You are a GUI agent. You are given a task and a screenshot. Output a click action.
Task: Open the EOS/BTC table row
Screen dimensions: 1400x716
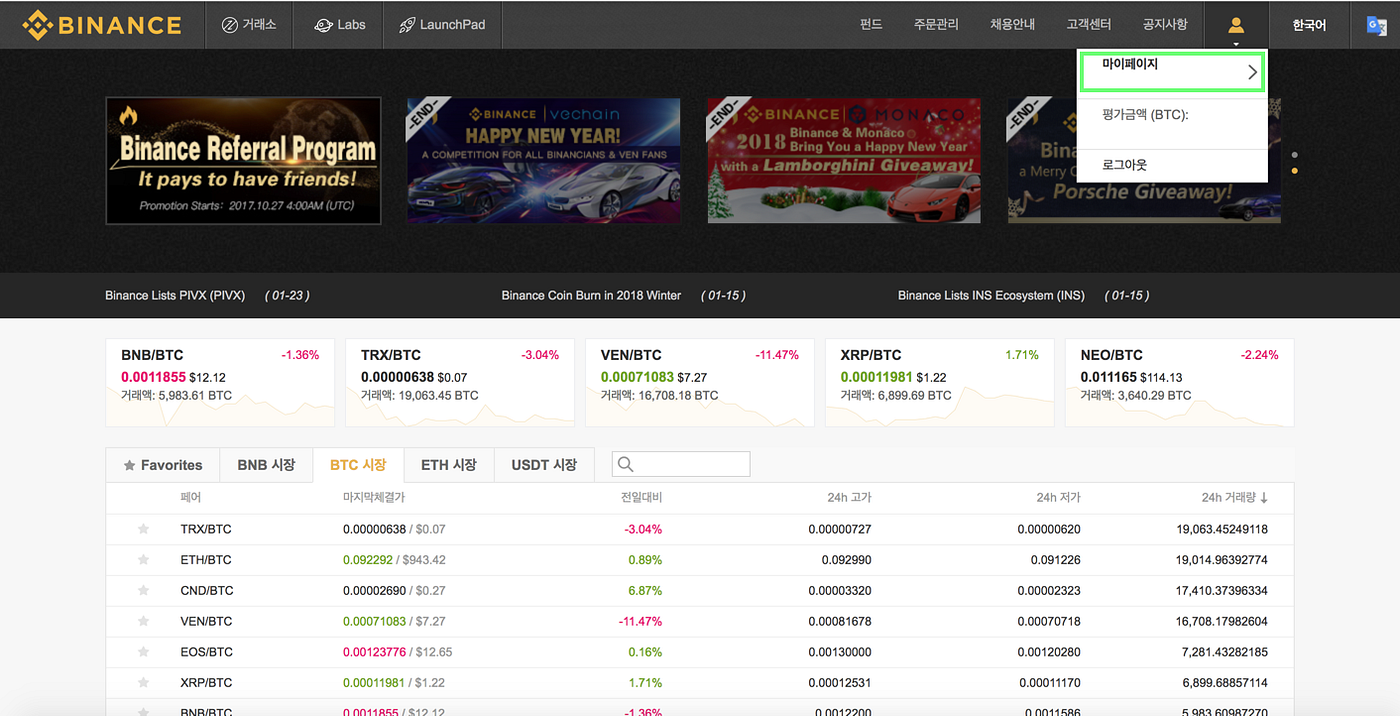(x=700, y=652)
